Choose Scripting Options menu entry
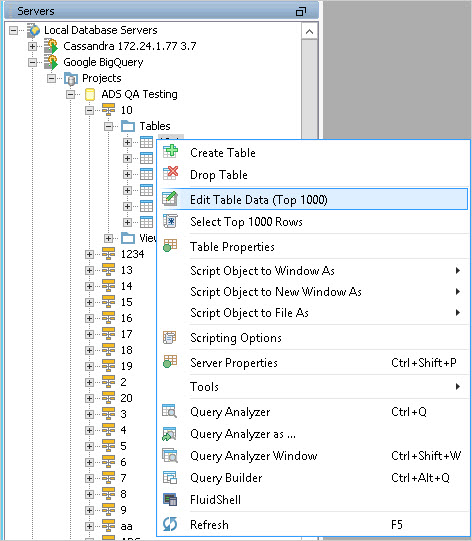 pos(314,337)
